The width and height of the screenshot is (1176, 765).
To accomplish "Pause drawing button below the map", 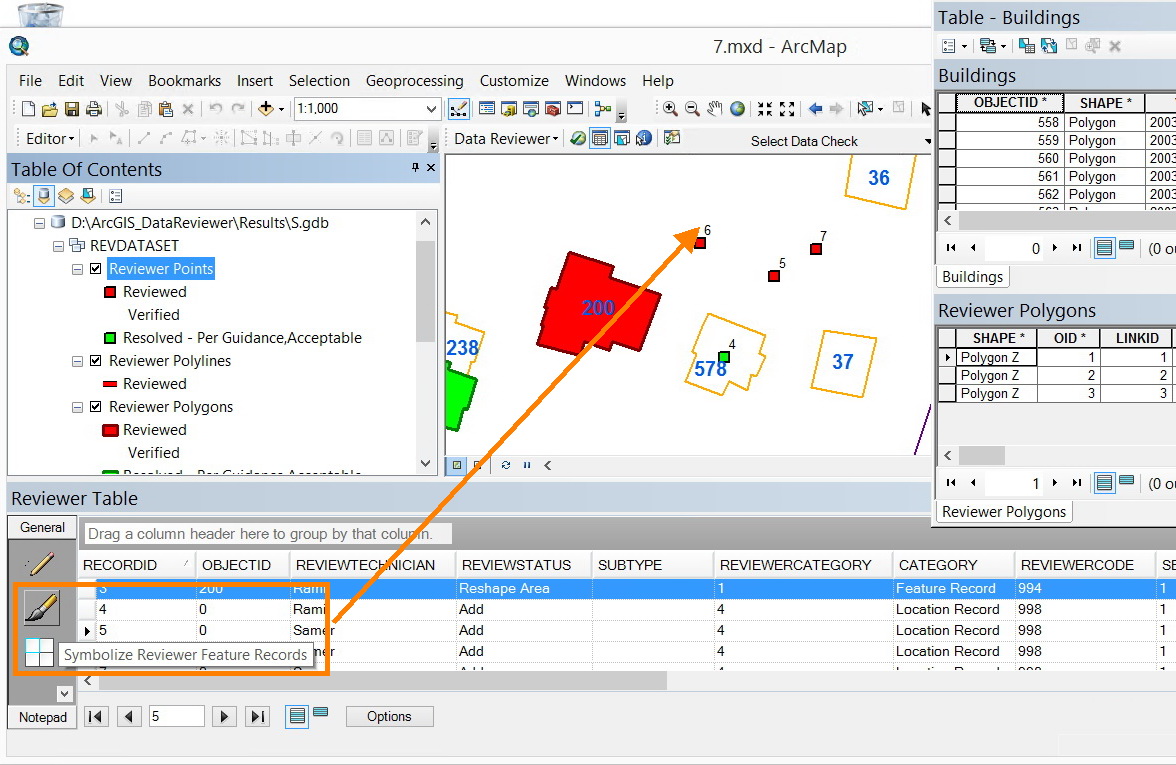I will click(x=527, y=465).
